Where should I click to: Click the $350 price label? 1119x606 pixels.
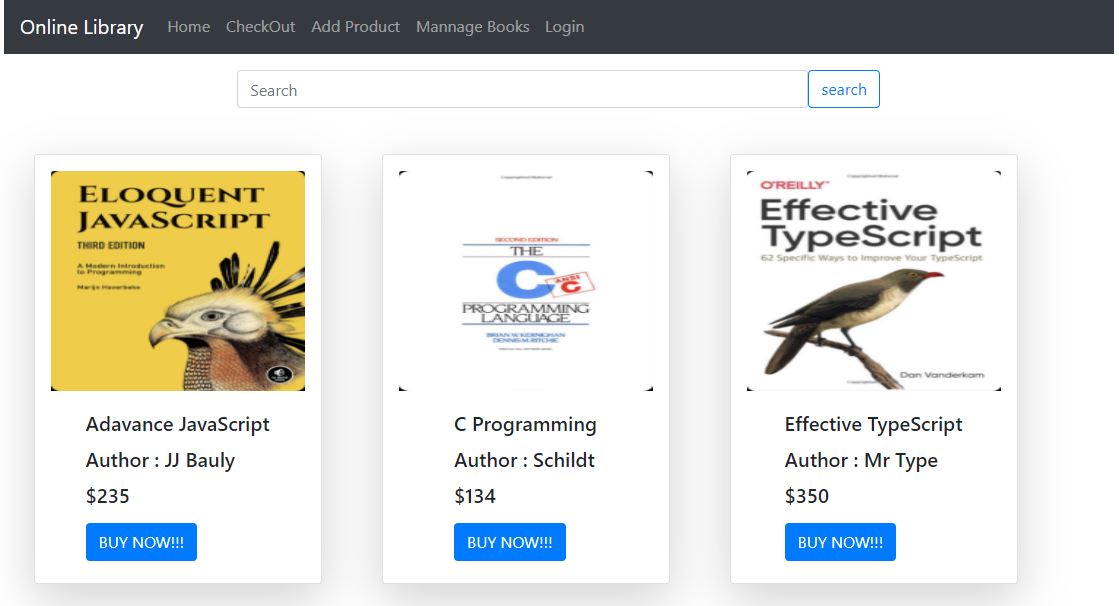(x=806, y=496)
